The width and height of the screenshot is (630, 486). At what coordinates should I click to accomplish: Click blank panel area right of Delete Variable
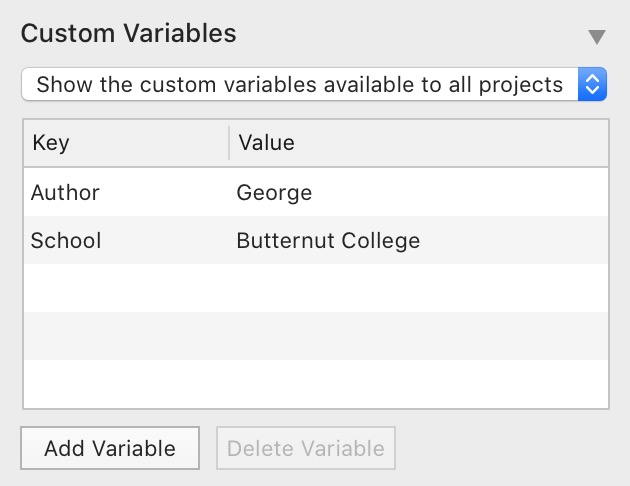point(510,449)
